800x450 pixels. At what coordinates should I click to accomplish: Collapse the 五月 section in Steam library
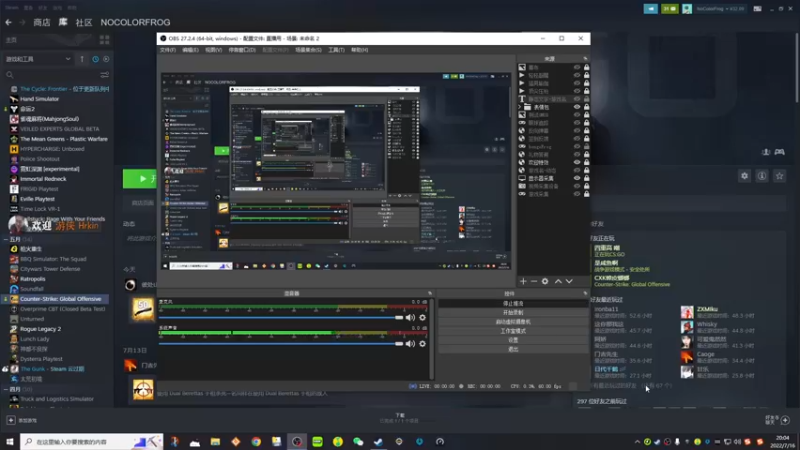click(x=6, y=239)
